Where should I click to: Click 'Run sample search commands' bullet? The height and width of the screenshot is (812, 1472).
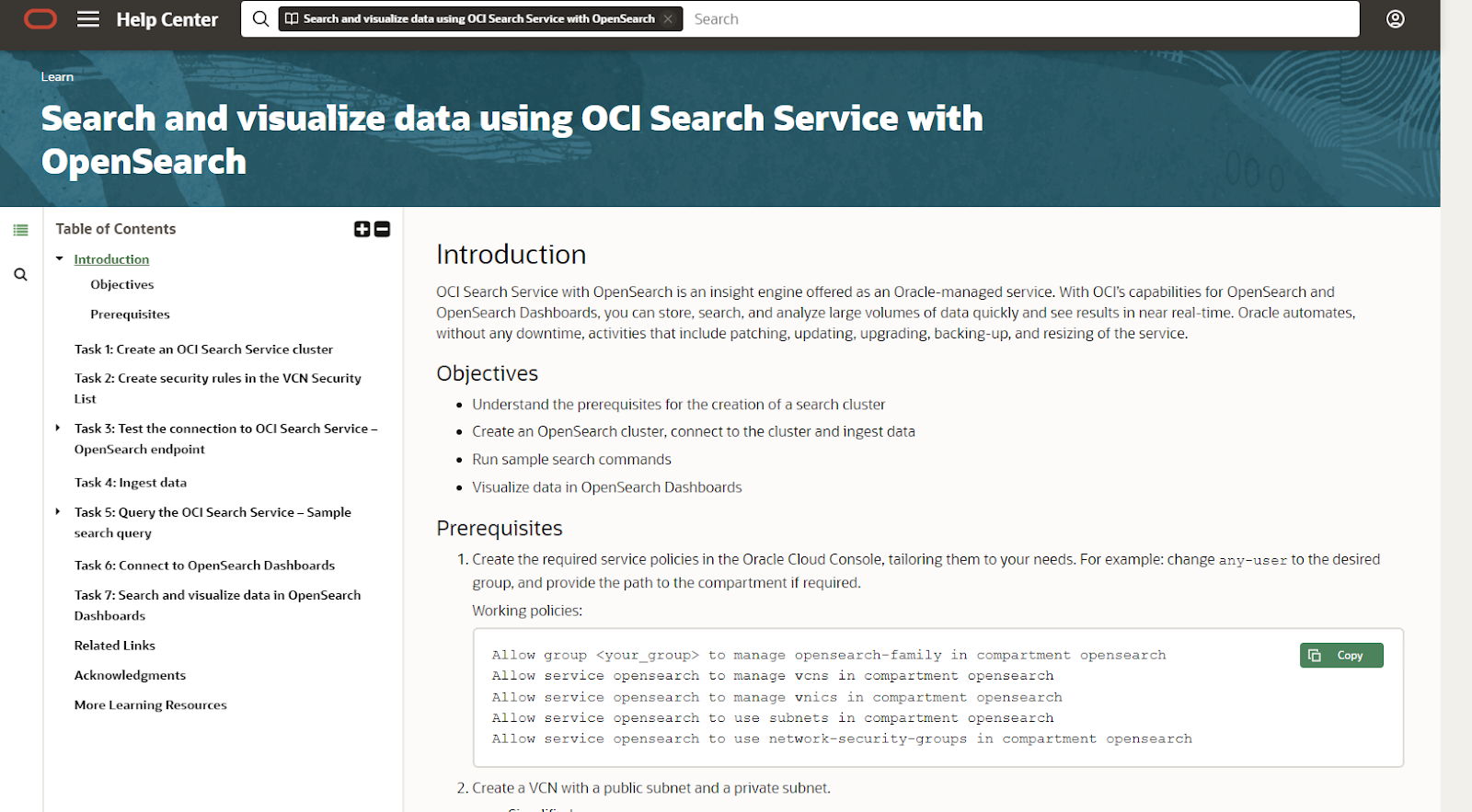pos(571,459)
